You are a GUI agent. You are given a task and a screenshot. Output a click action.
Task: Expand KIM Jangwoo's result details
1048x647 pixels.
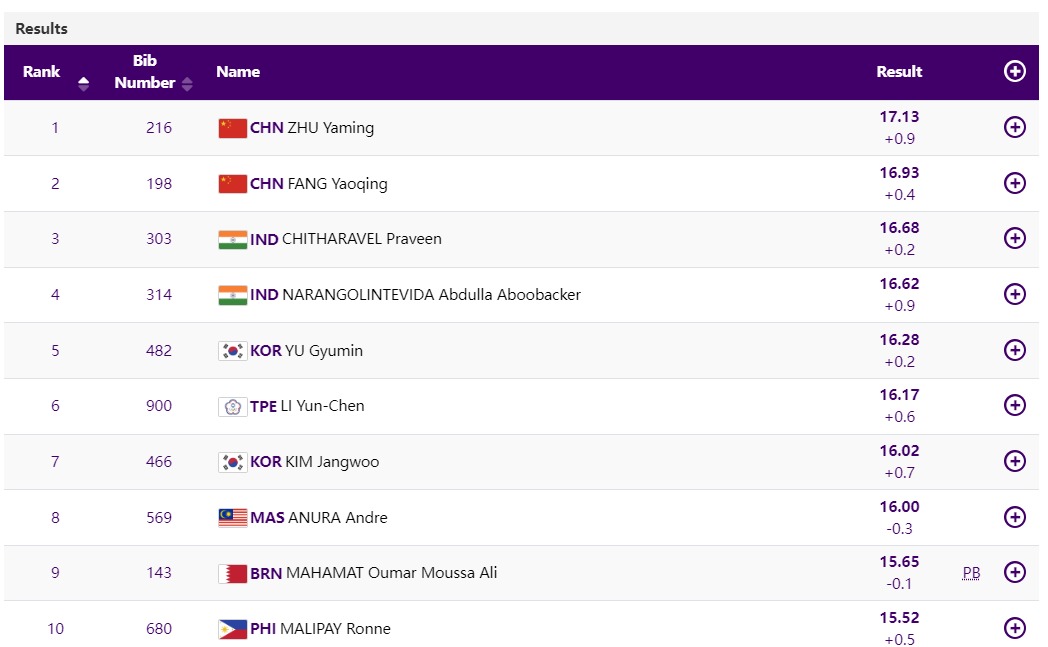1014,461
